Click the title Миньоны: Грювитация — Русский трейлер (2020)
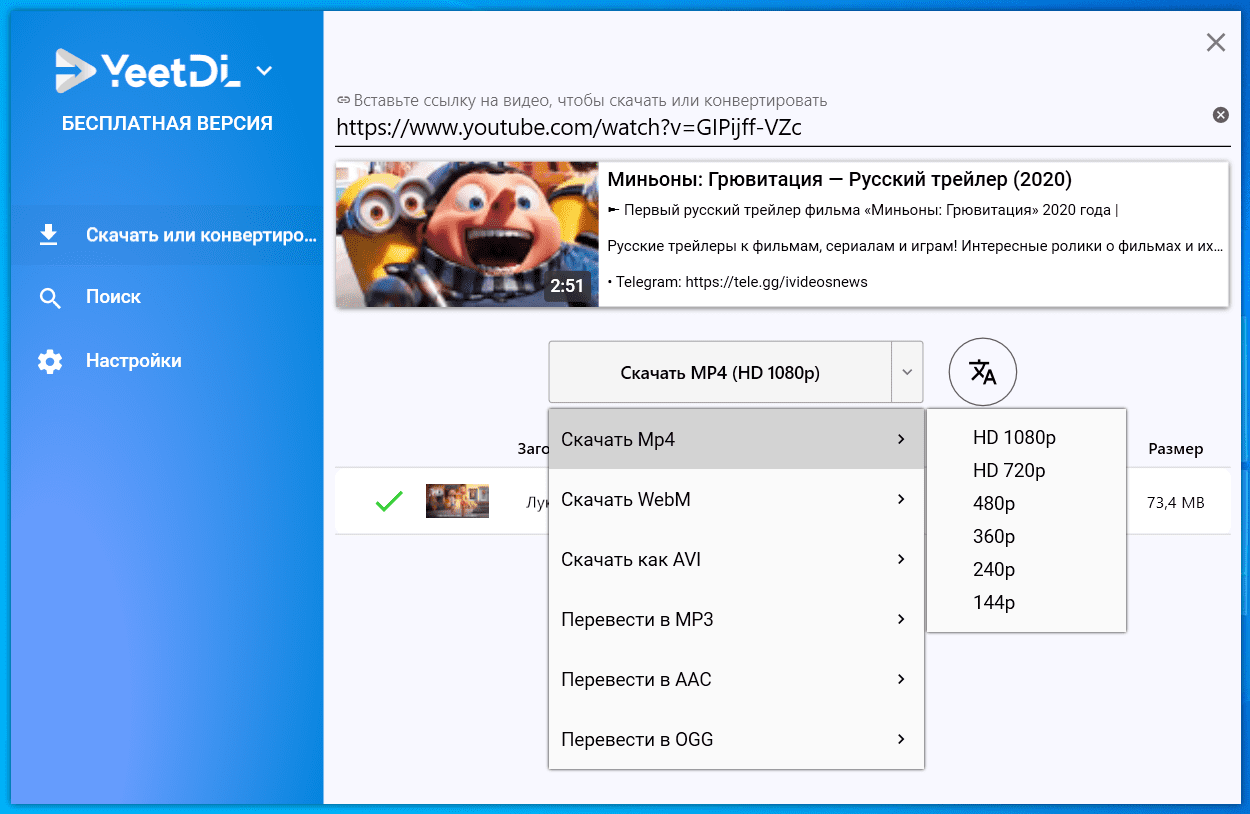 pyautogui.click(x=839, y=180)
